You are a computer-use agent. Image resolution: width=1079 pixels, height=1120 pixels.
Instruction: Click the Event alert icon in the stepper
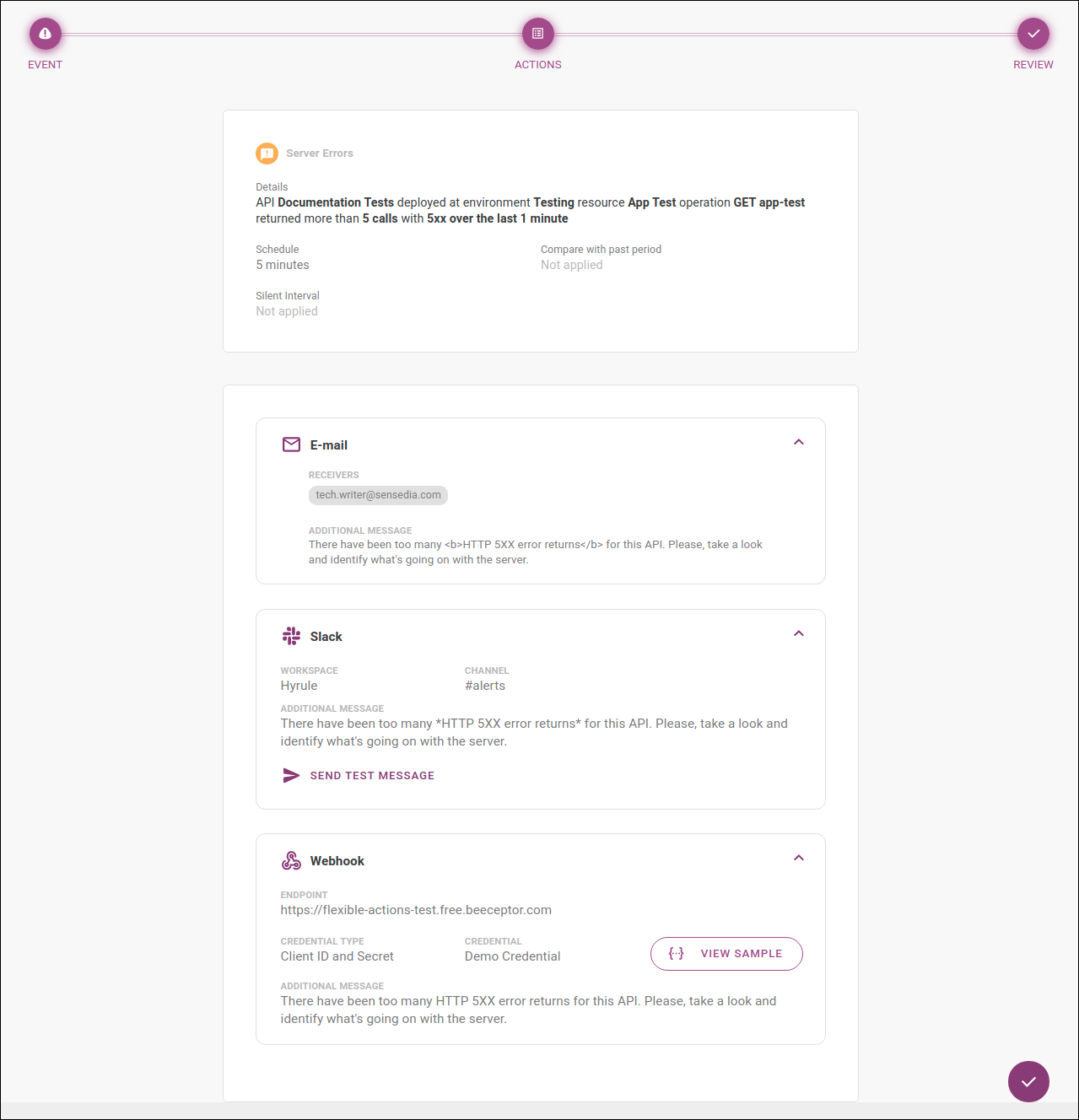click(x=45, y=33)
